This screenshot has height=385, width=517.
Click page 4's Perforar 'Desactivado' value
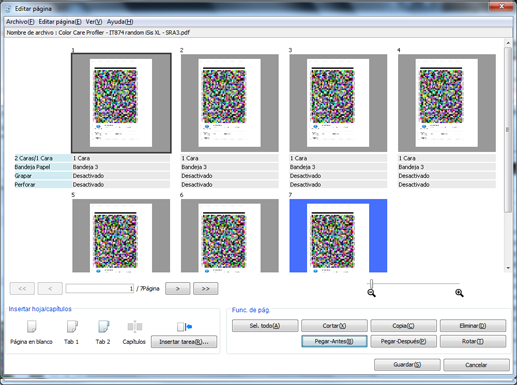(x=447, y=184)
